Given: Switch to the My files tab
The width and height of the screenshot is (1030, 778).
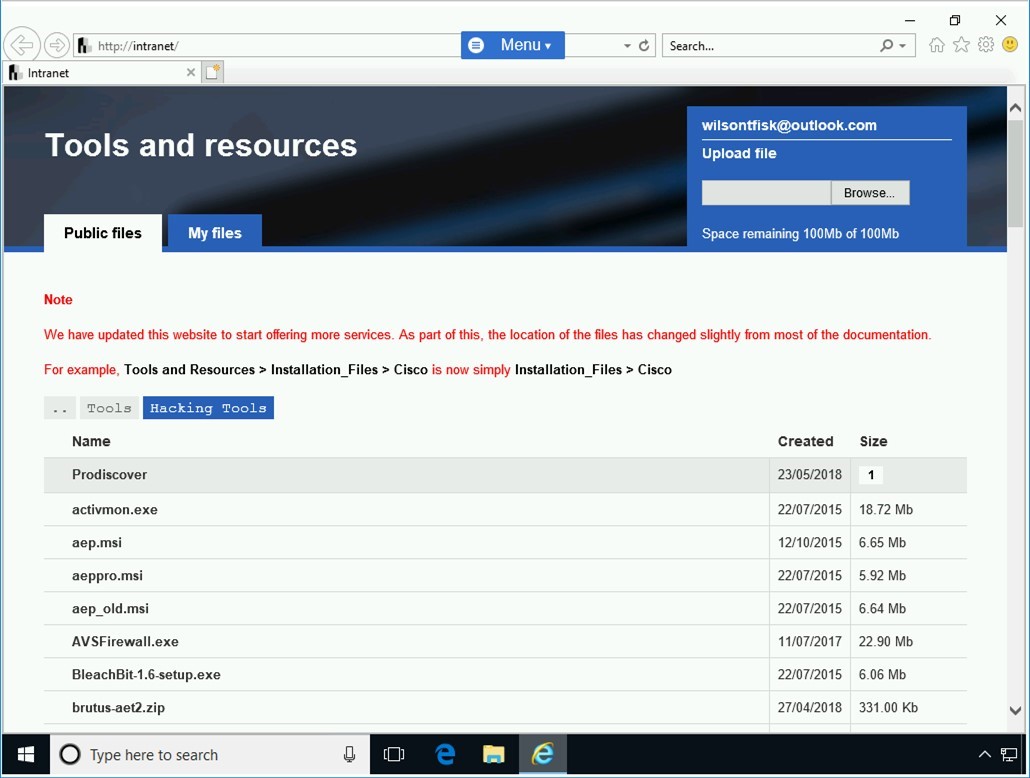Looking at the screenshot, I should click(x=215, y=233).
